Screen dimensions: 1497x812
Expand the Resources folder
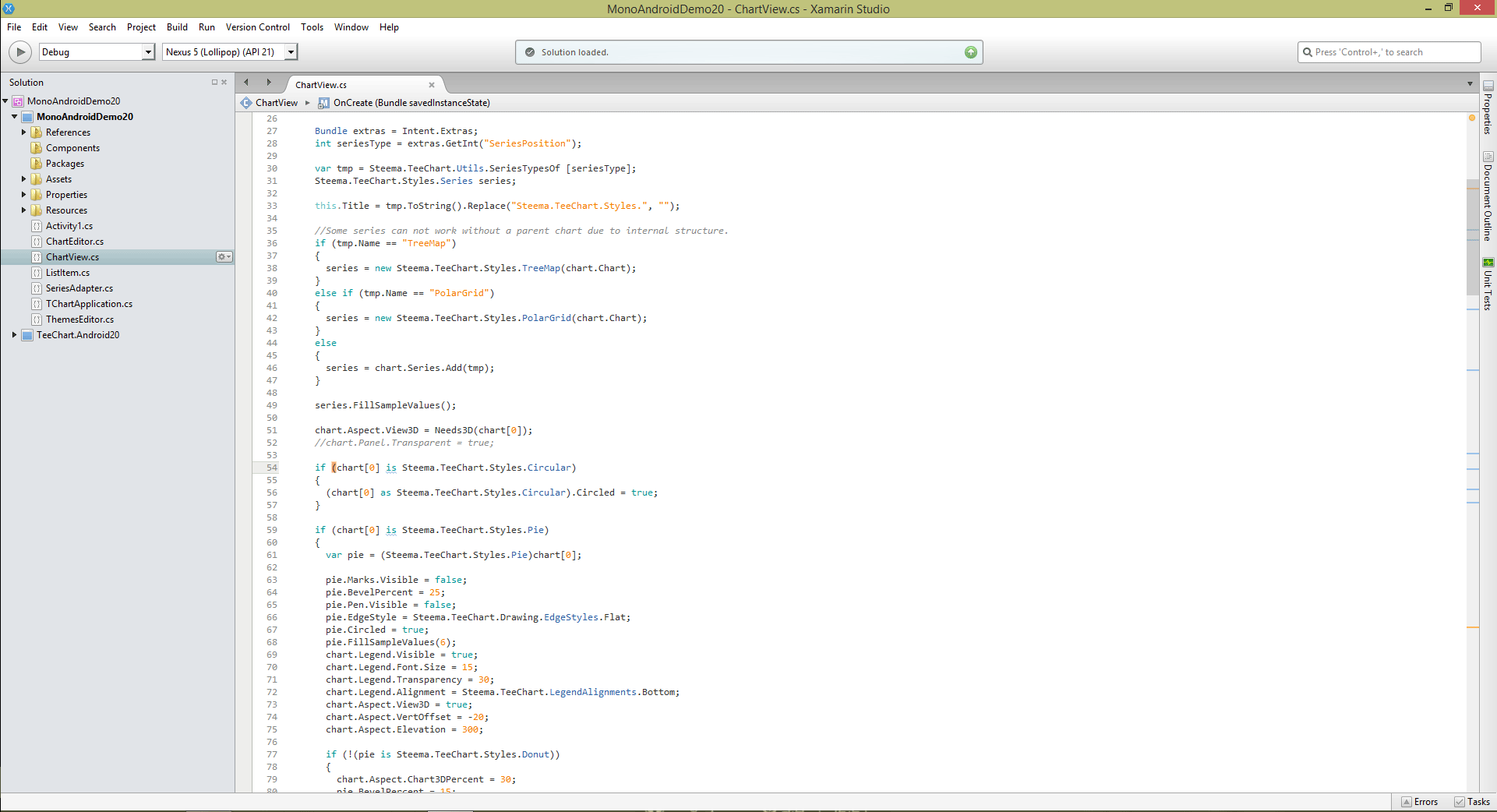[23, 210]
